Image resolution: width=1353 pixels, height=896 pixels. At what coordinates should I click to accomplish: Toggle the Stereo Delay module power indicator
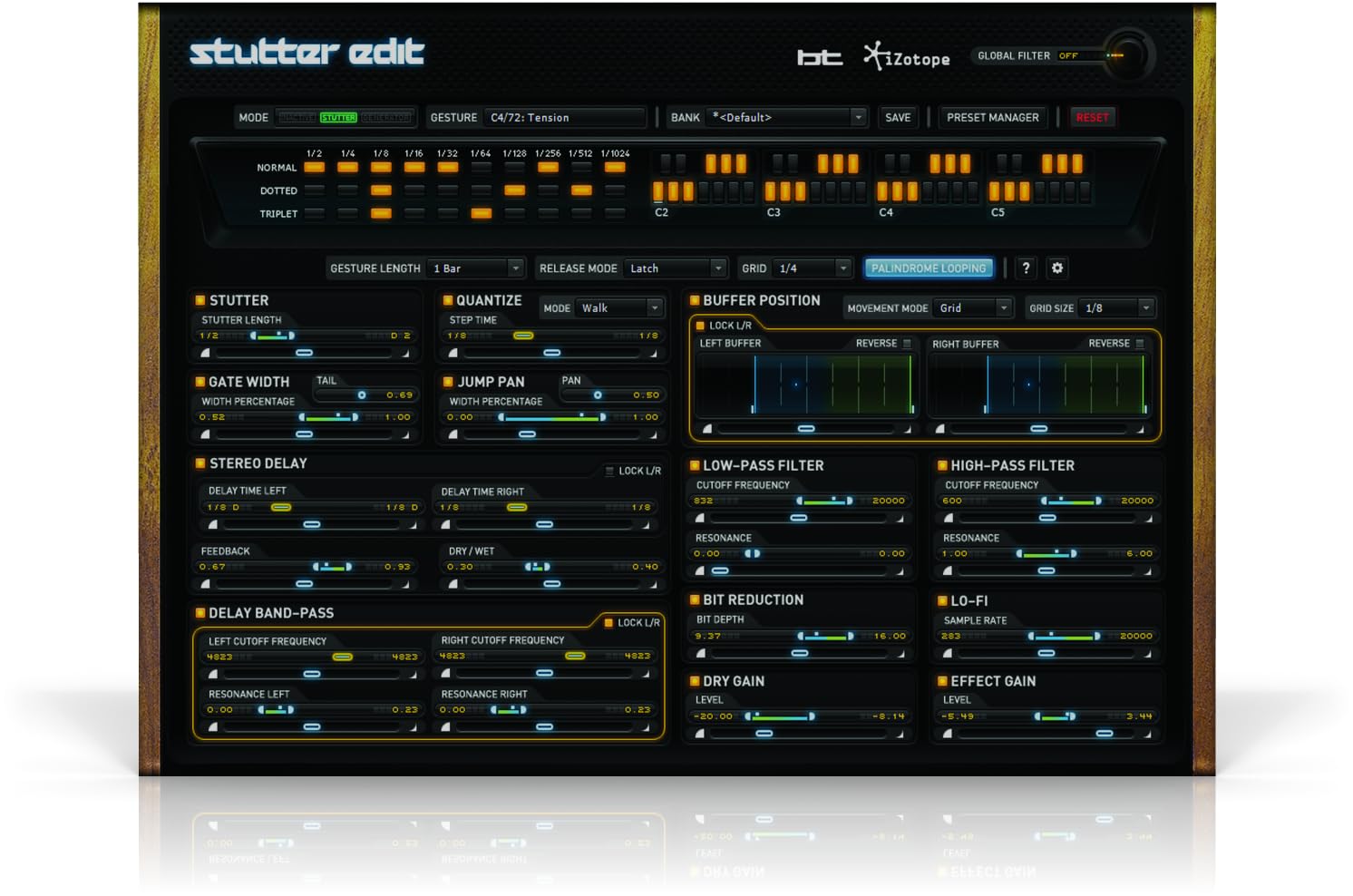tap(200, 463)
